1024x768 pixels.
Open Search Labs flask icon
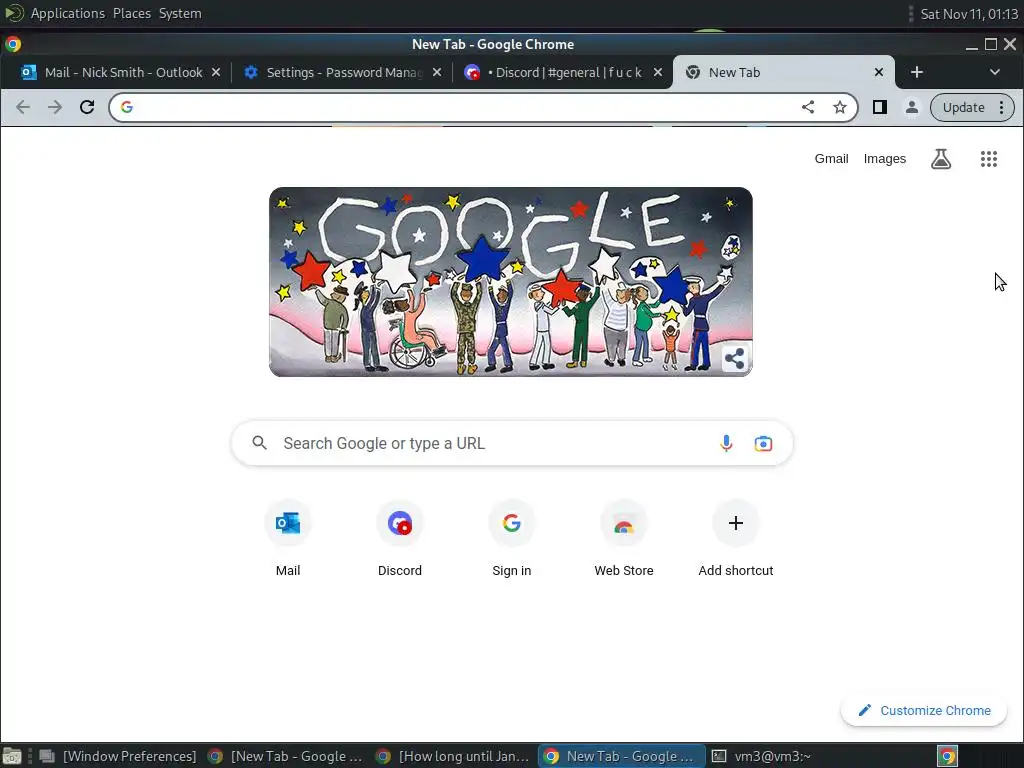pos(940,159)
